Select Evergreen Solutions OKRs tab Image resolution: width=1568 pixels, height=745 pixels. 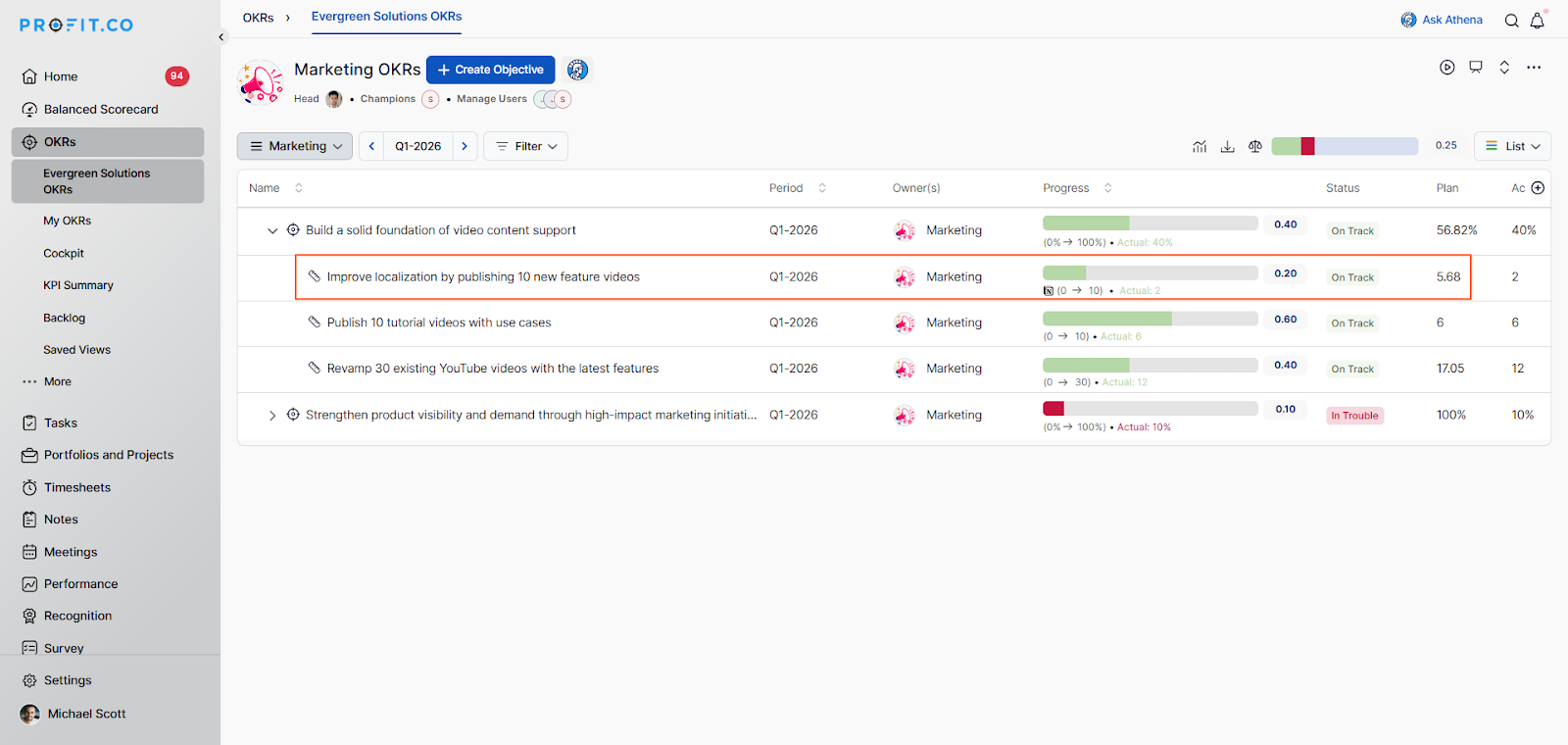(x=386, y=17)
